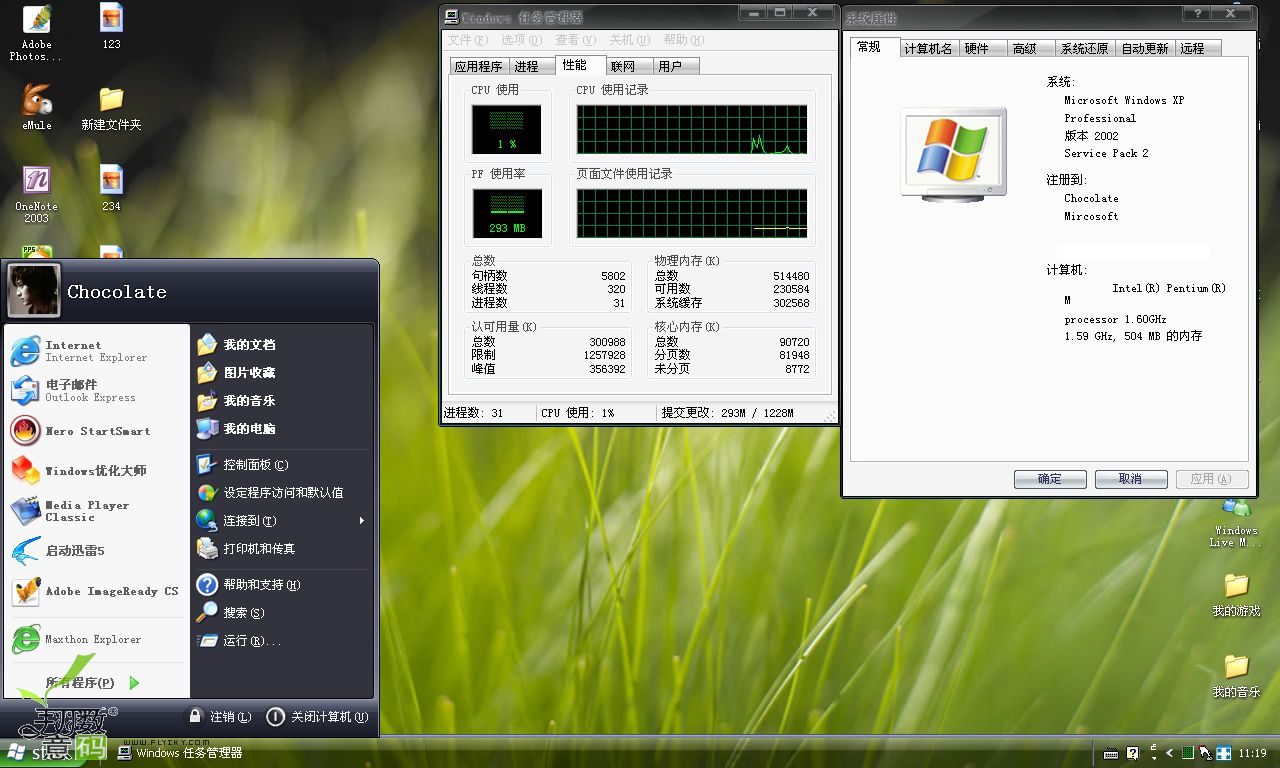Click the keyboard icon in system tray
The height and width of the screenshot is (768, 1280).
1111,753
